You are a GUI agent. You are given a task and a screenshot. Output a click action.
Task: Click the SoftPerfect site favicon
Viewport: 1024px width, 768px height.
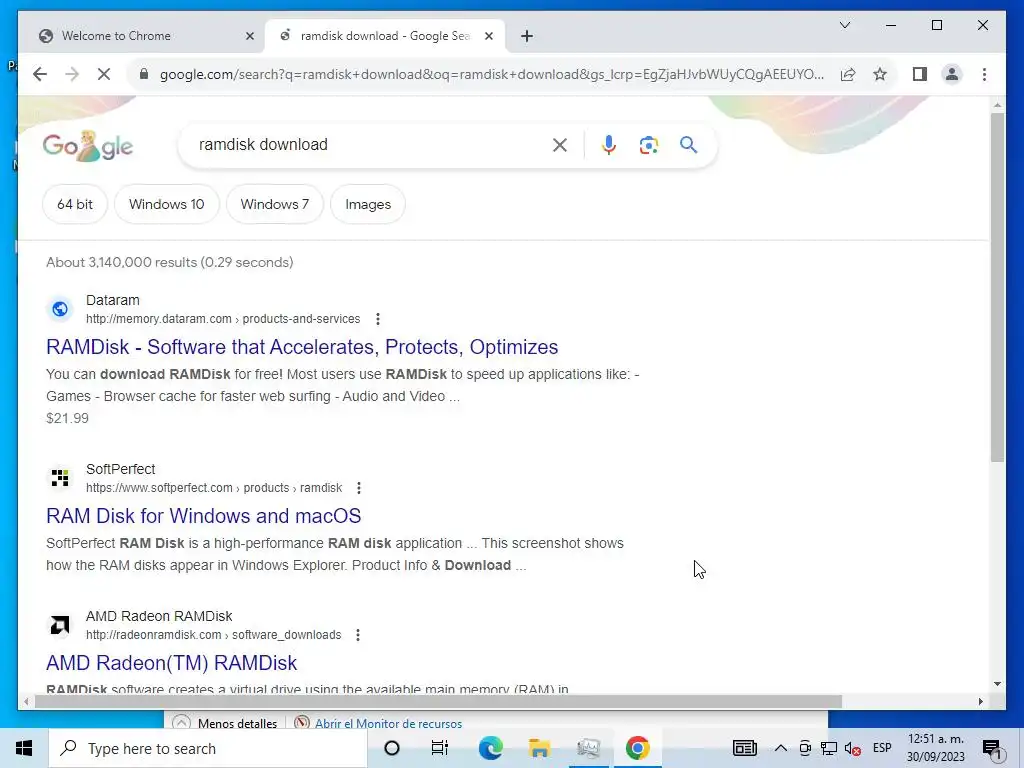click(60, 478)
